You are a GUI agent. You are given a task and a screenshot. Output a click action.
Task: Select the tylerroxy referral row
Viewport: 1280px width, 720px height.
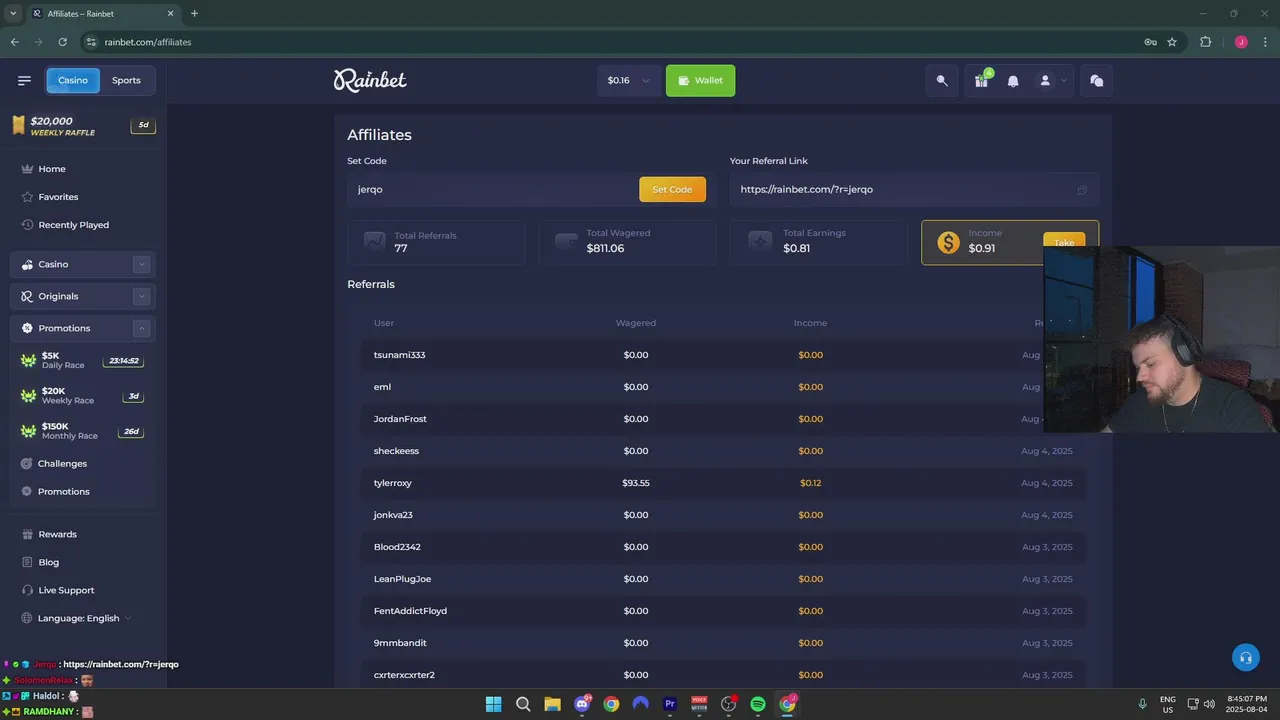[723, 483]
